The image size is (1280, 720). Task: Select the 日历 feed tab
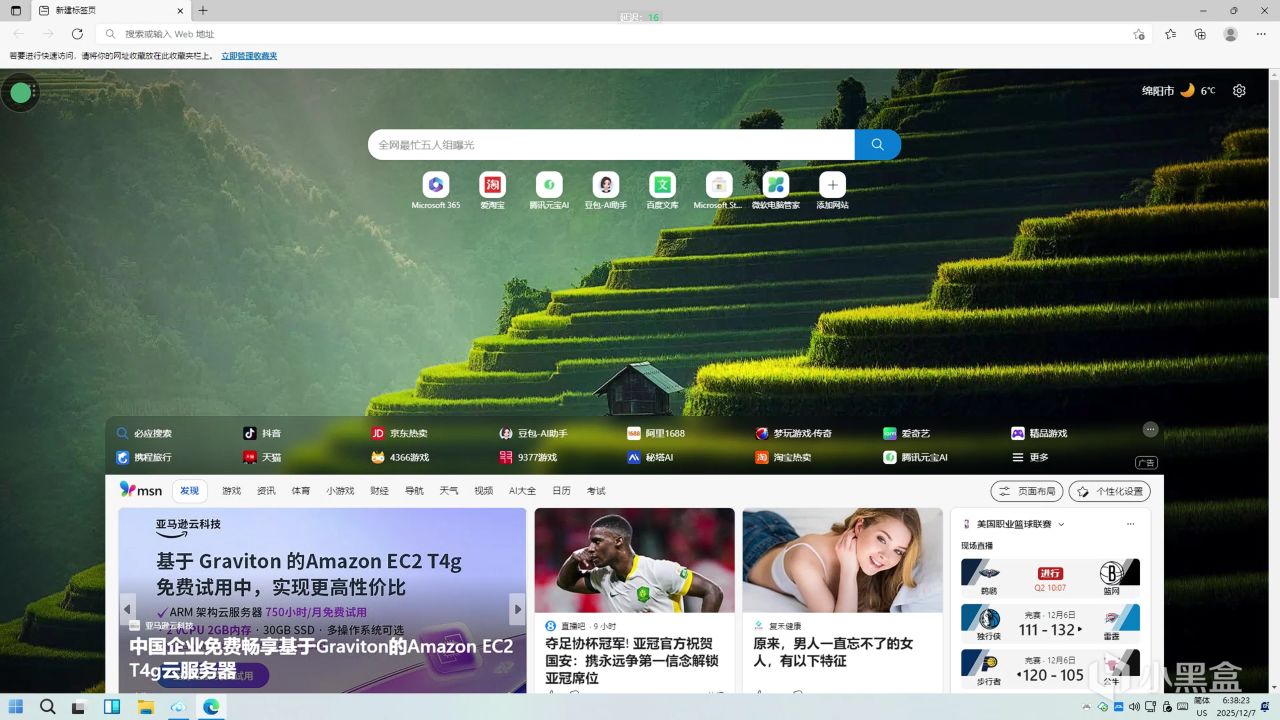pyautogui.click(x=561, y=491)
